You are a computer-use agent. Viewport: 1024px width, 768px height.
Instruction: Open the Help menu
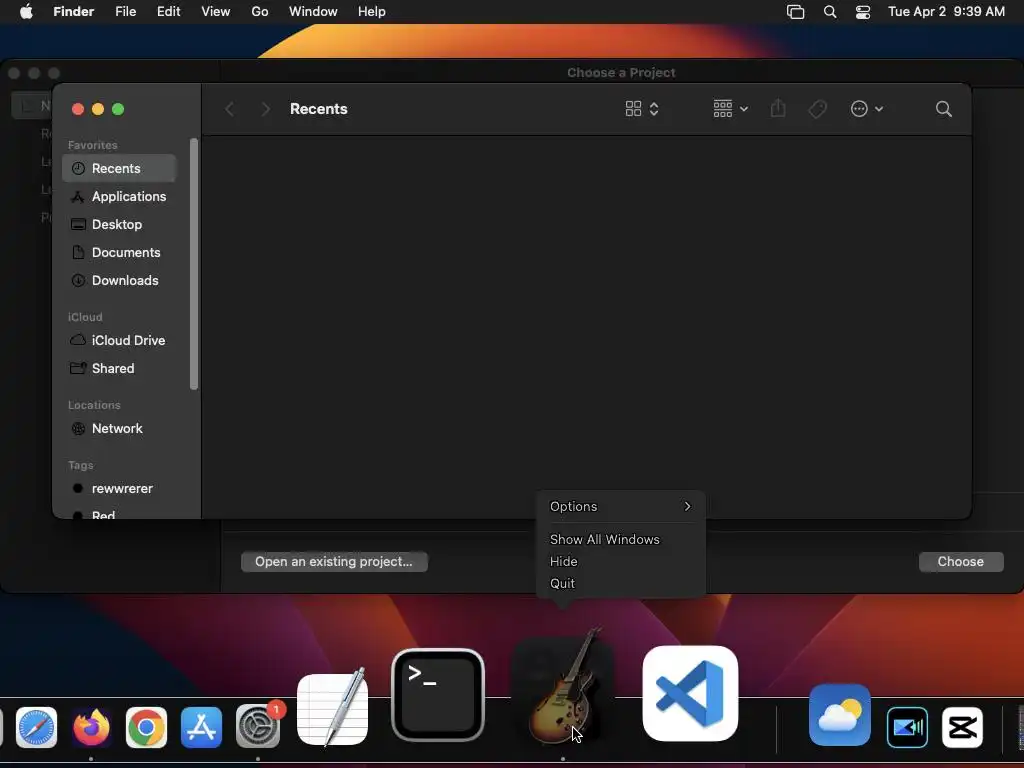372,12
